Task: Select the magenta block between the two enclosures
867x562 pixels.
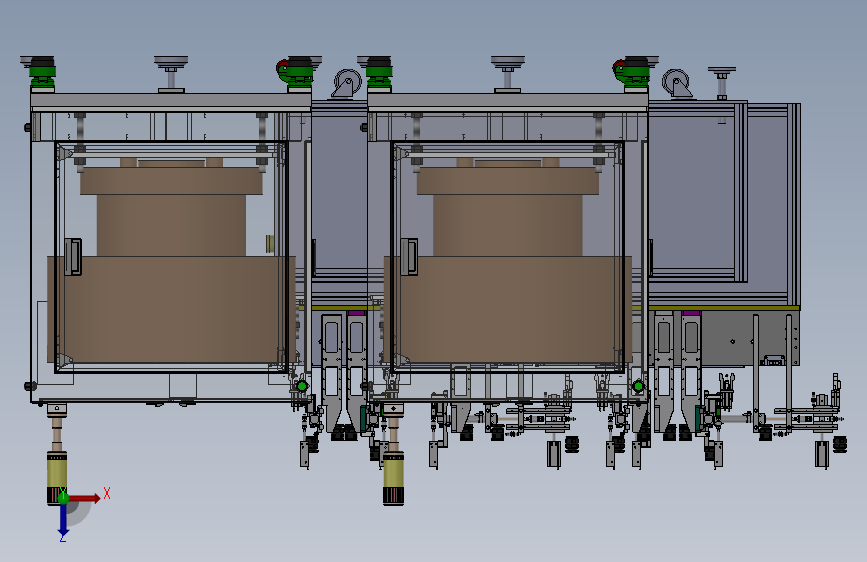Action: (357, 313)
